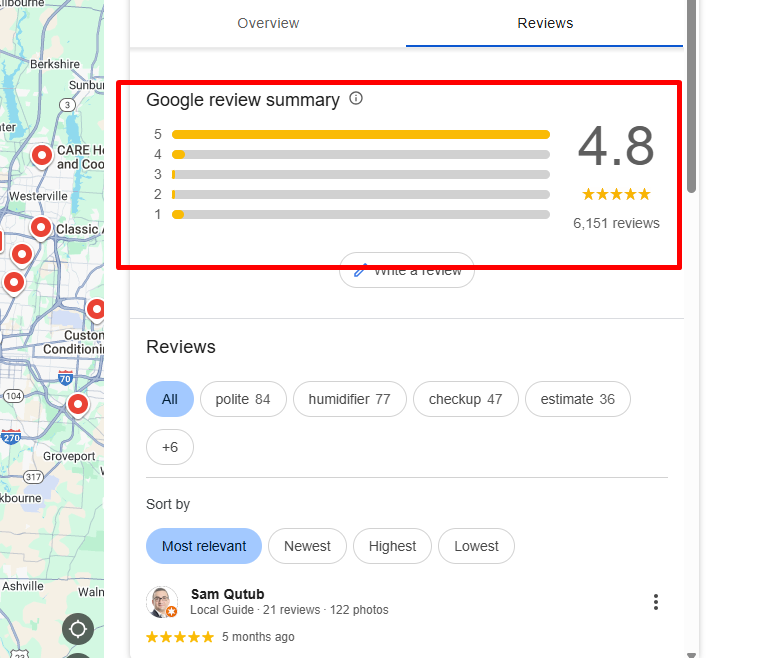The width and height of the screenshot is (759, 658).
Task: Click the 5-star rating bar
Action: point(360,134)
